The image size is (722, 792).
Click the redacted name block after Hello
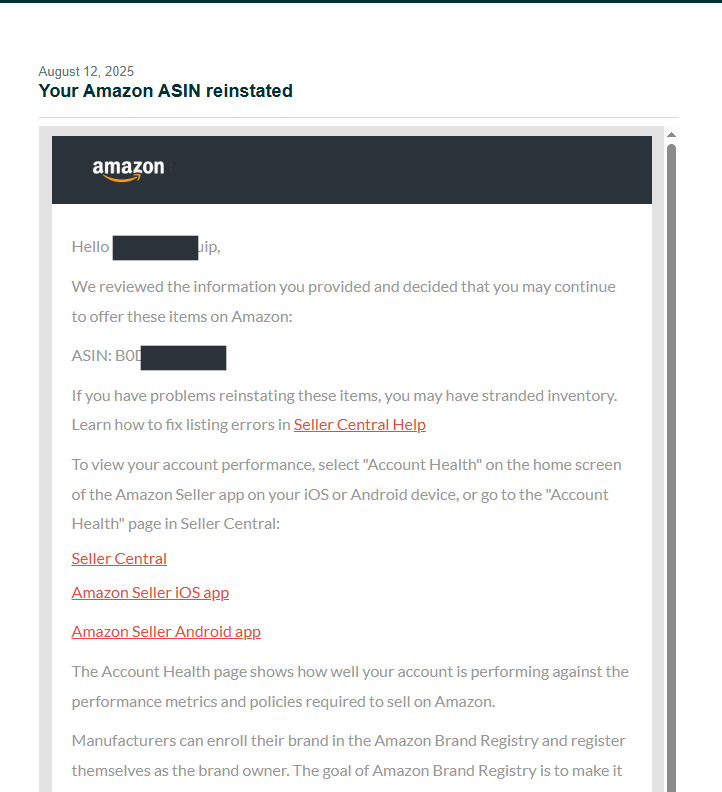[155, 248]
